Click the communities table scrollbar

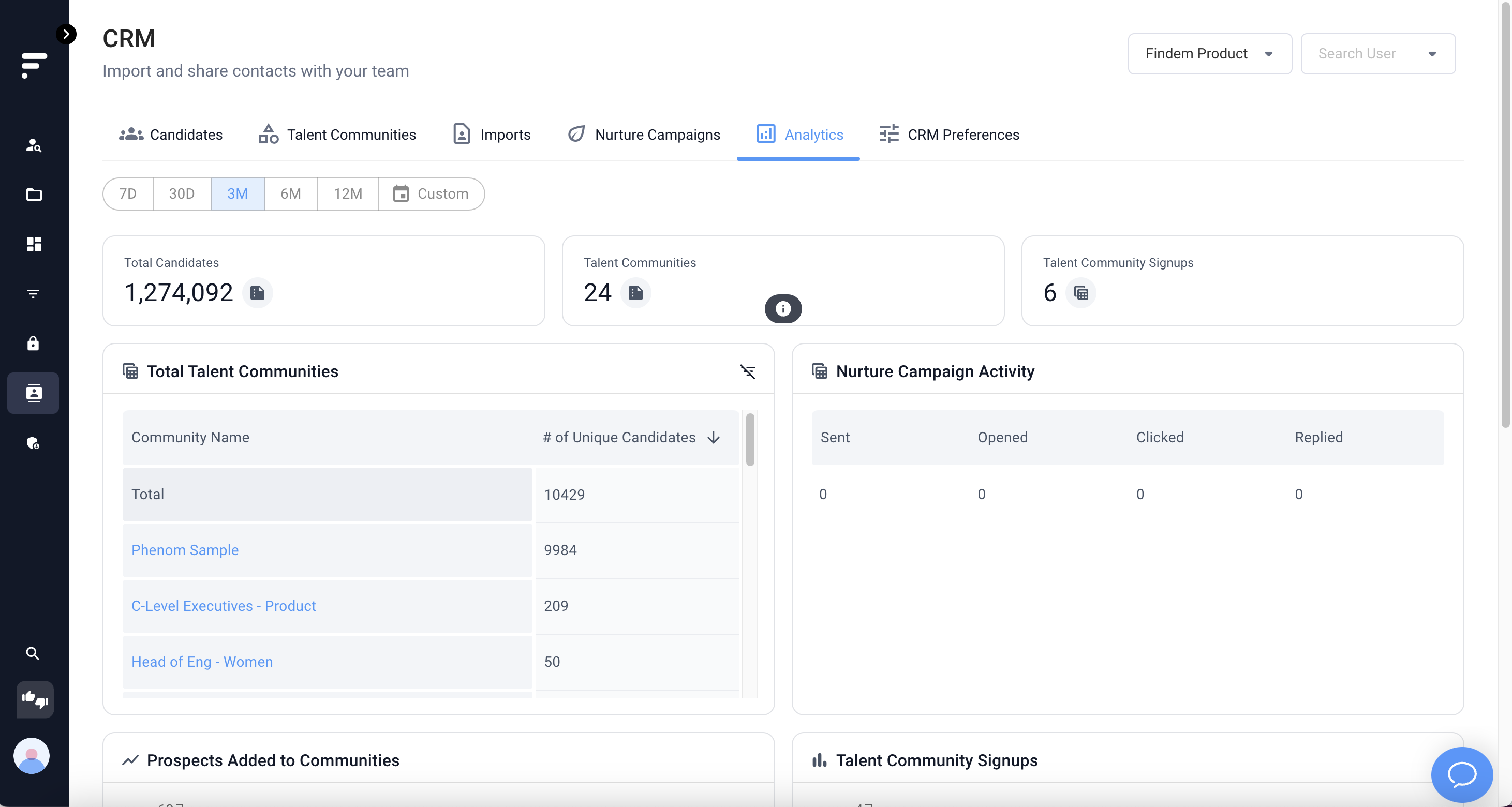750,440
